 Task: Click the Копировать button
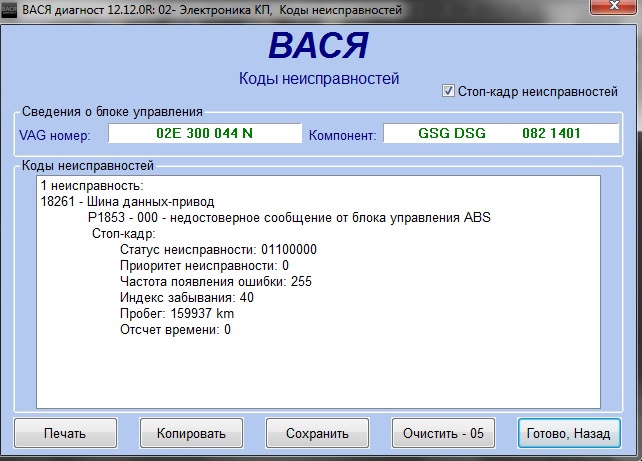click(x=191, y=433)
